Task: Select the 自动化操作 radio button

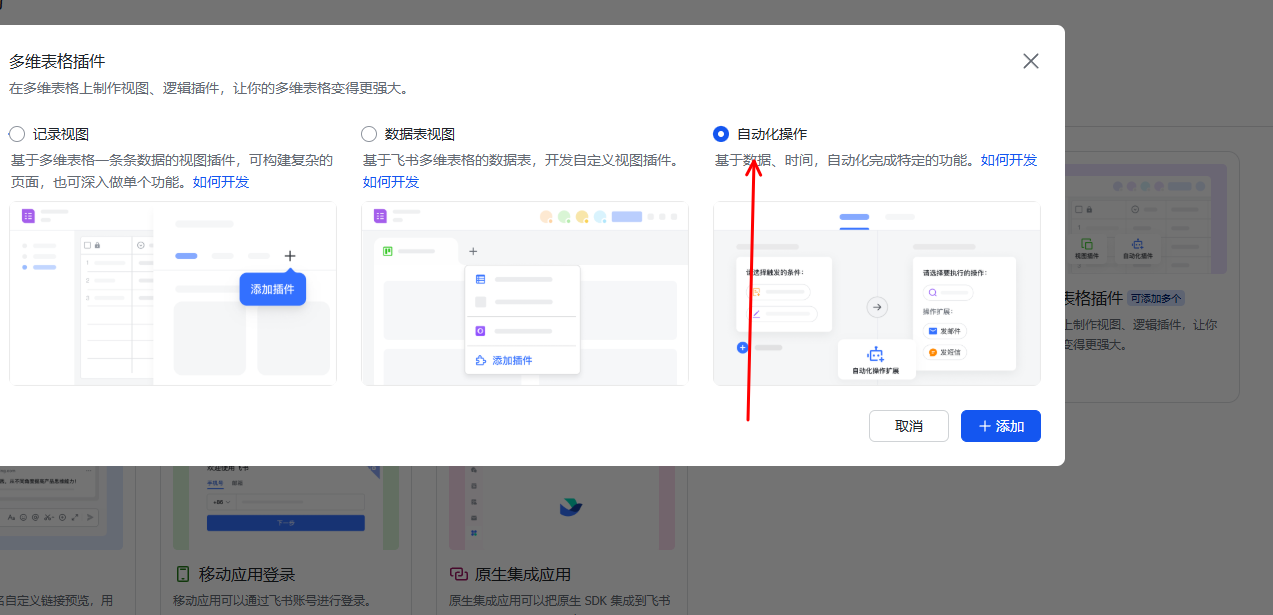Action: coord(721,134)
